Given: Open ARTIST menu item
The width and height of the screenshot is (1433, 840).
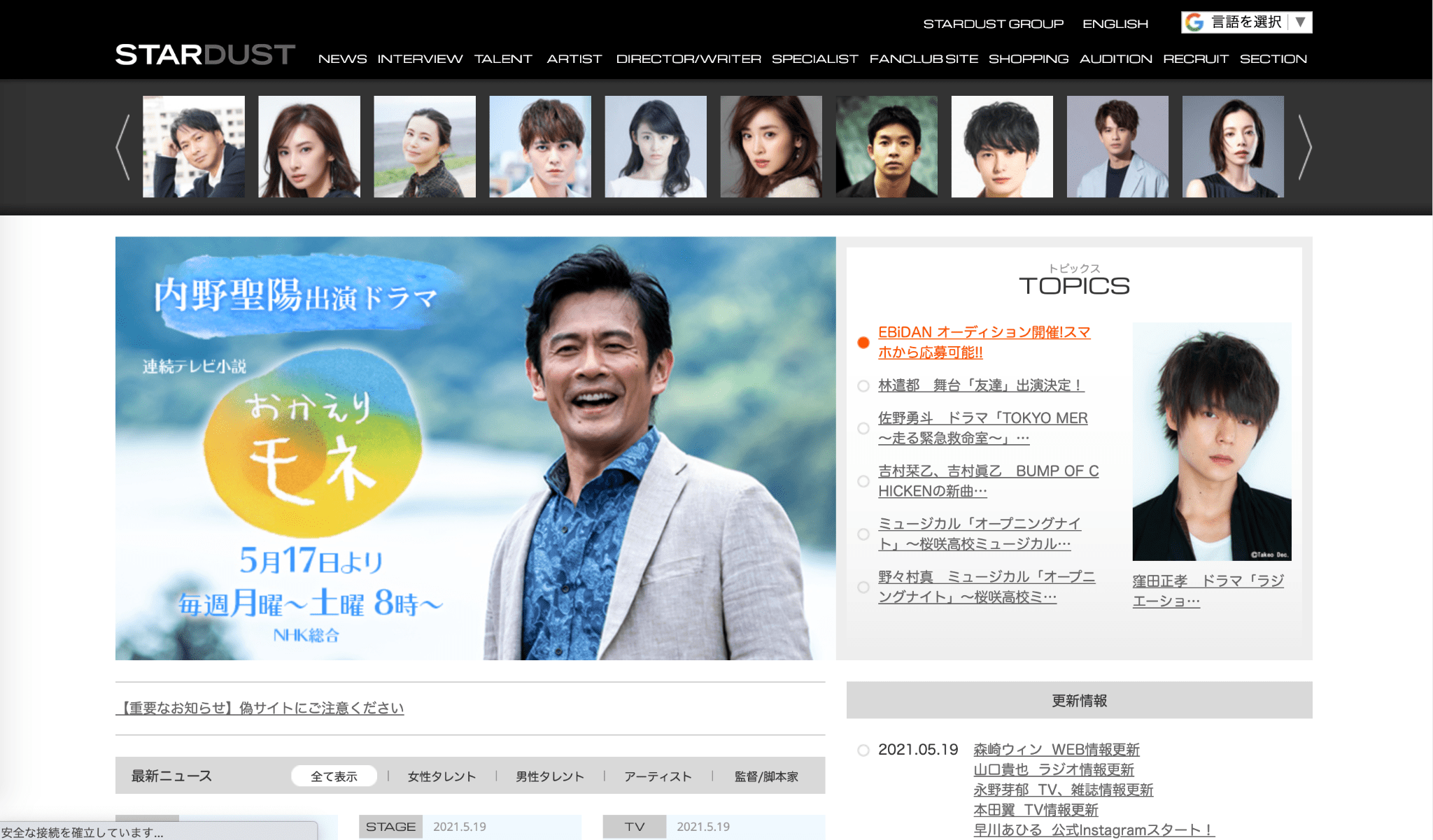Looking at the screenshot, I should pyautogui.click(x=574, y=59).
